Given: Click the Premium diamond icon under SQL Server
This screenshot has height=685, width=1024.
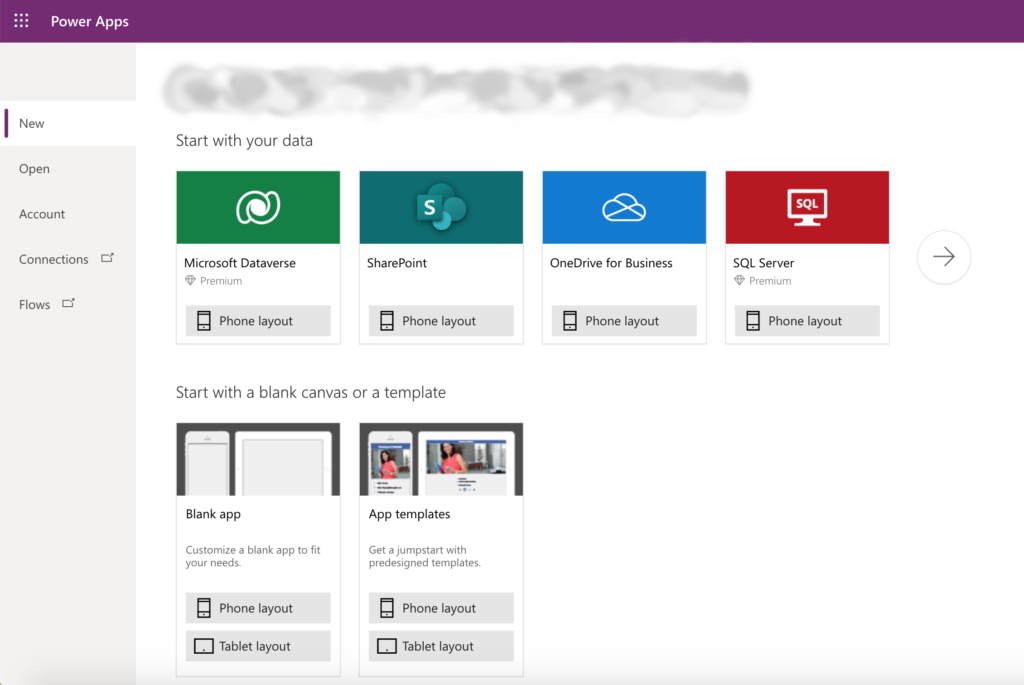Looking at the screenshot, I should coord(739,281).
